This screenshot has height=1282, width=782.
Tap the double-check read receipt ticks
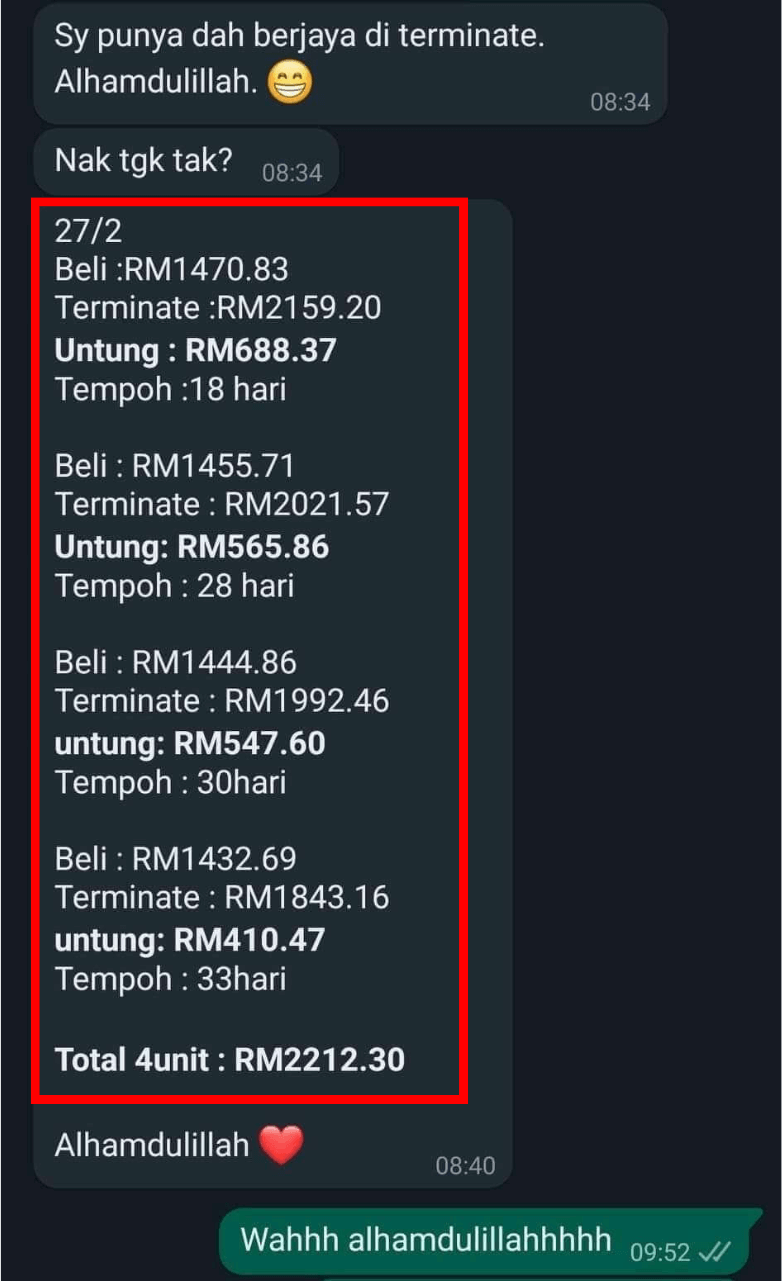[715, 1251]
